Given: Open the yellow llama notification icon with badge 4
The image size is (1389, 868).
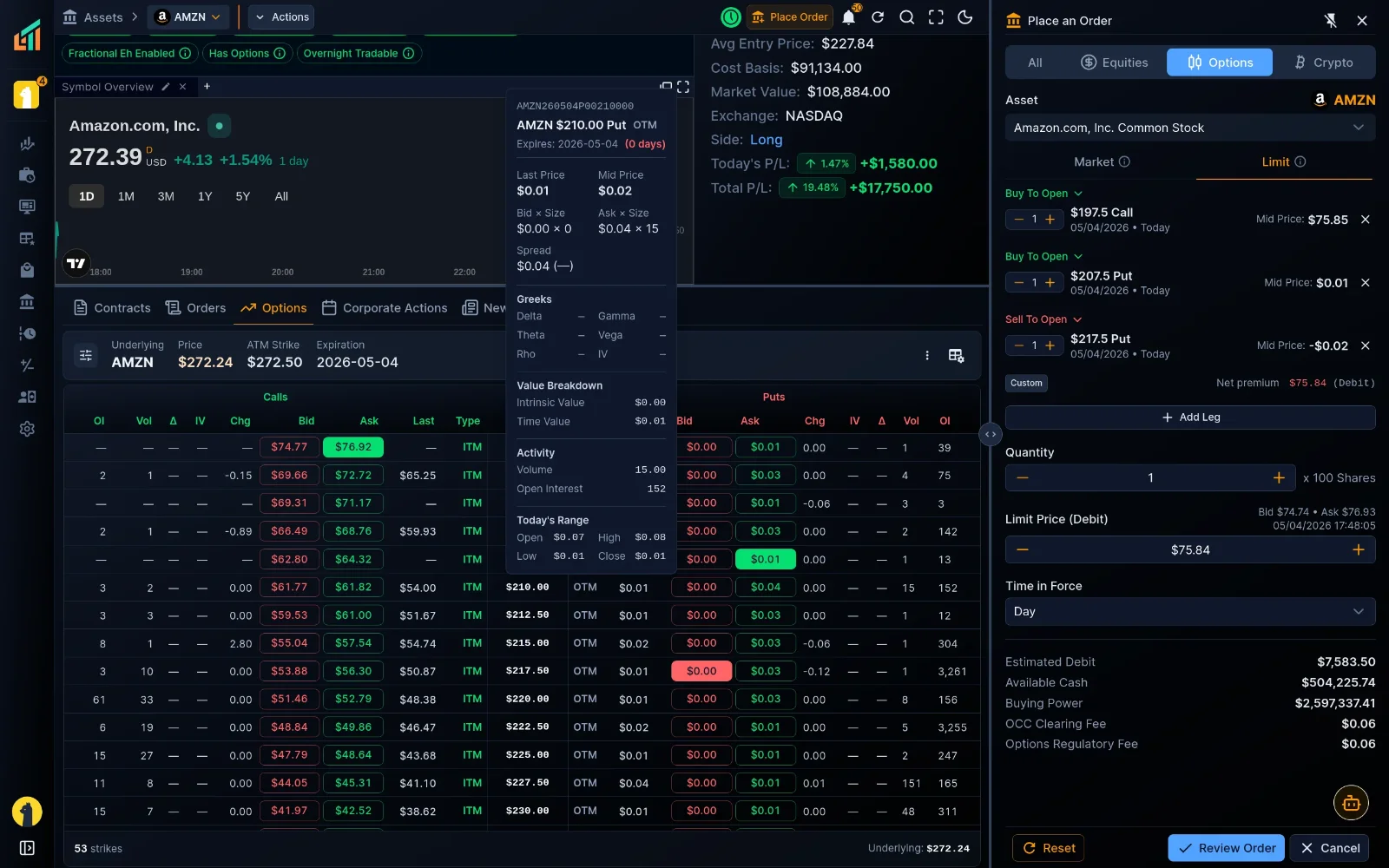Looking at the screenshot, I should [27, 94].
